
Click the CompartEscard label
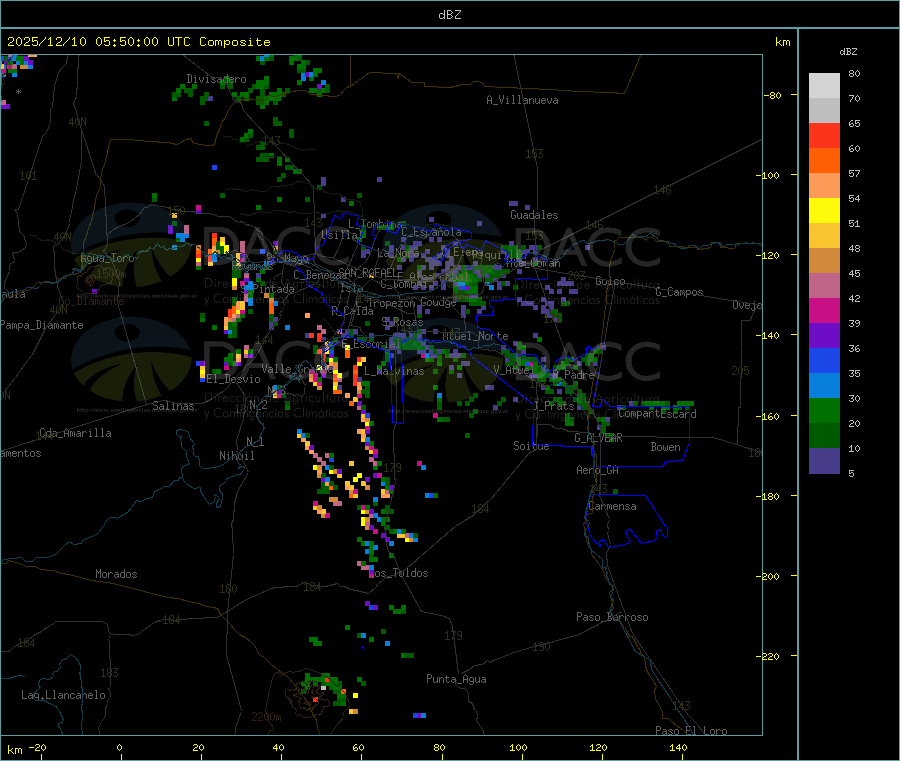pyautogui.click(x=658, y=413)
